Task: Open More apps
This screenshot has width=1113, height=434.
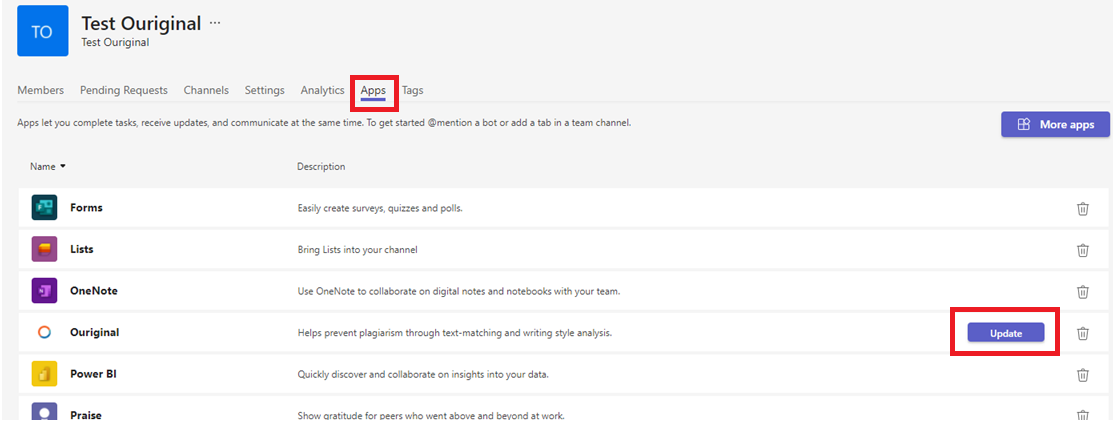Action: click(x=1055, y=124)
